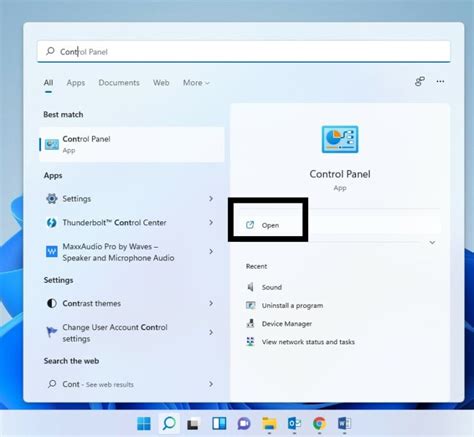The height and width of the screenshot is (437, 474).
Task: Click the Uninstall a program icon
Action: click(x=250, y=305)
